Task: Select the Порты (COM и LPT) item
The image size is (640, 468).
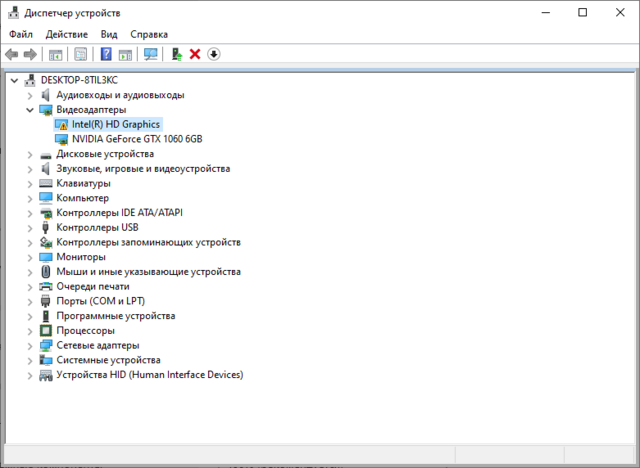Action: [x=102, y=301]
